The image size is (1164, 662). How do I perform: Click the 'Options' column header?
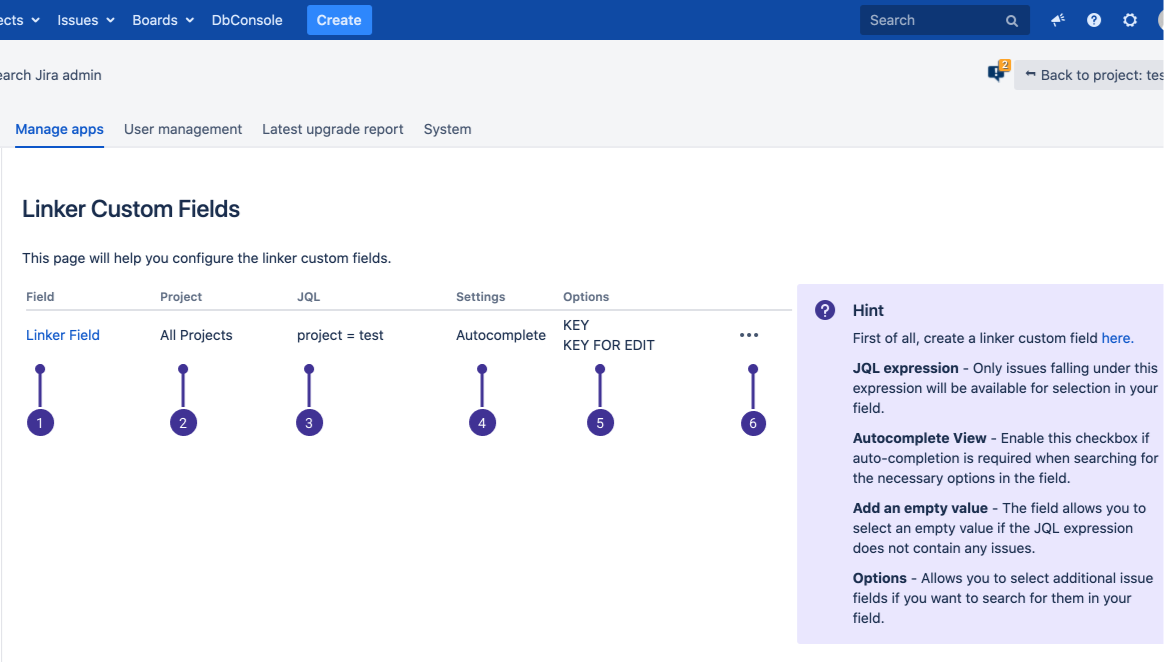tap(586, 296)
